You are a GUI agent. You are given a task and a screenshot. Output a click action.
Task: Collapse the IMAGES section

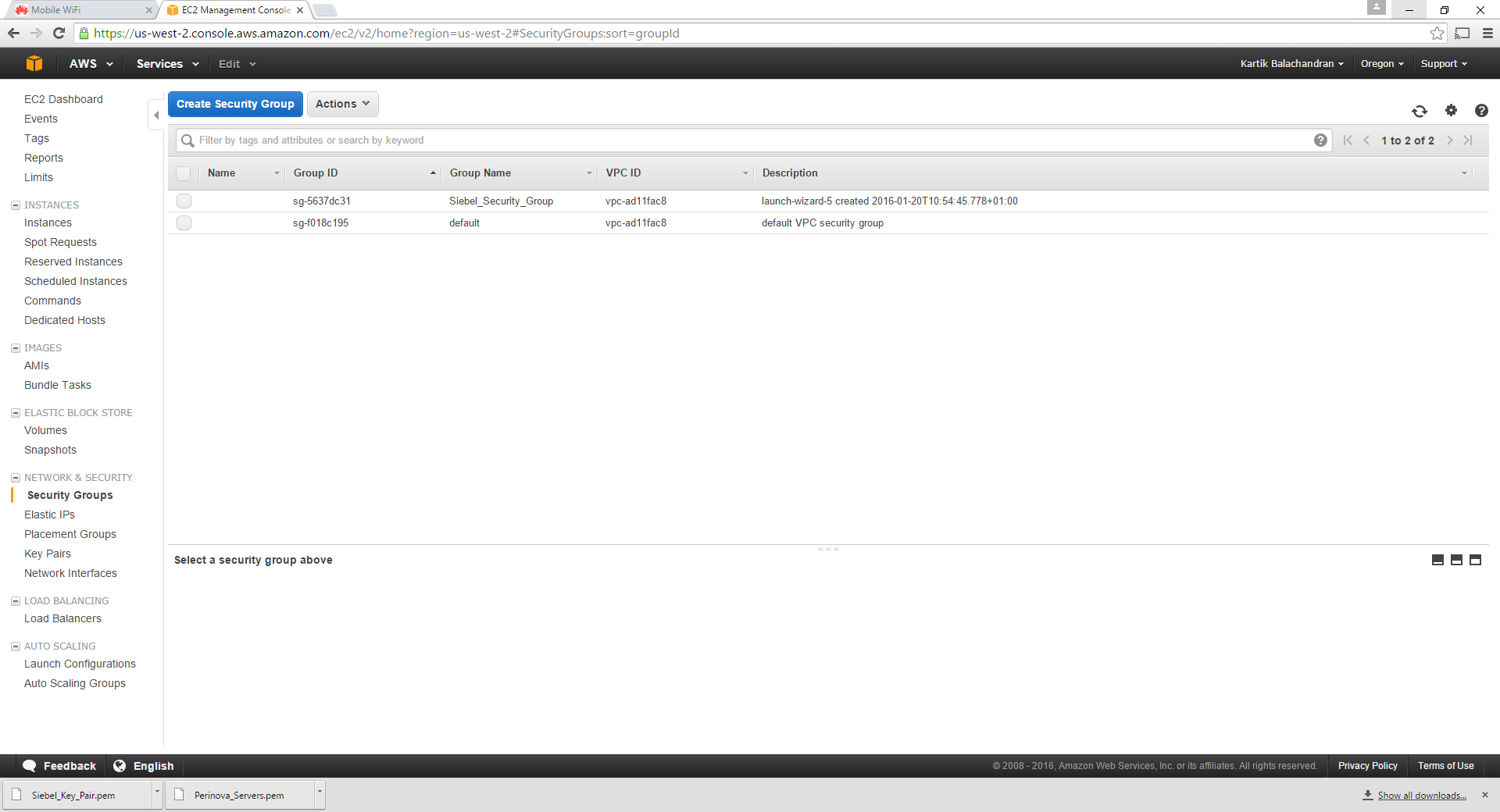[16, 348]
